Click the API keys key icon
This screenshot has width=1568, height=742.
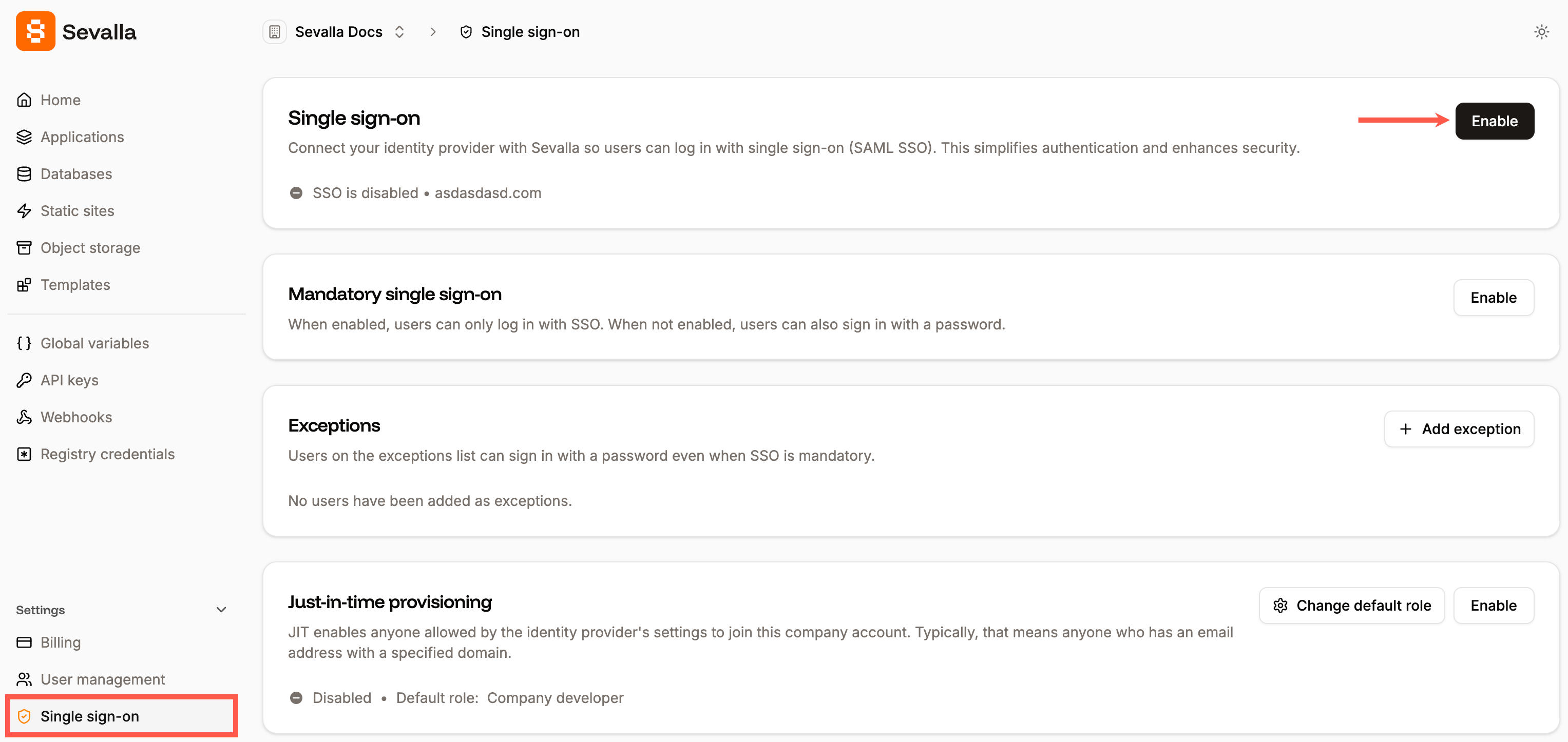point(24,380)
